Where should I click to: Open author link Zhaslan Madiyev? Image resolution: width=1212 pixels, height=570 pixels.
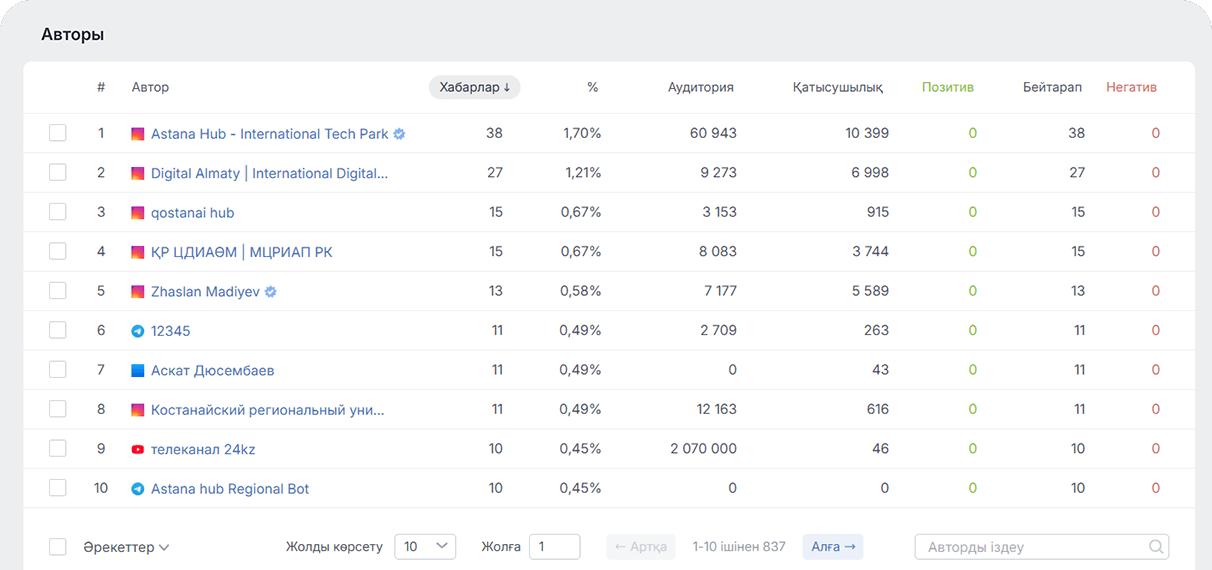(205, 292)
